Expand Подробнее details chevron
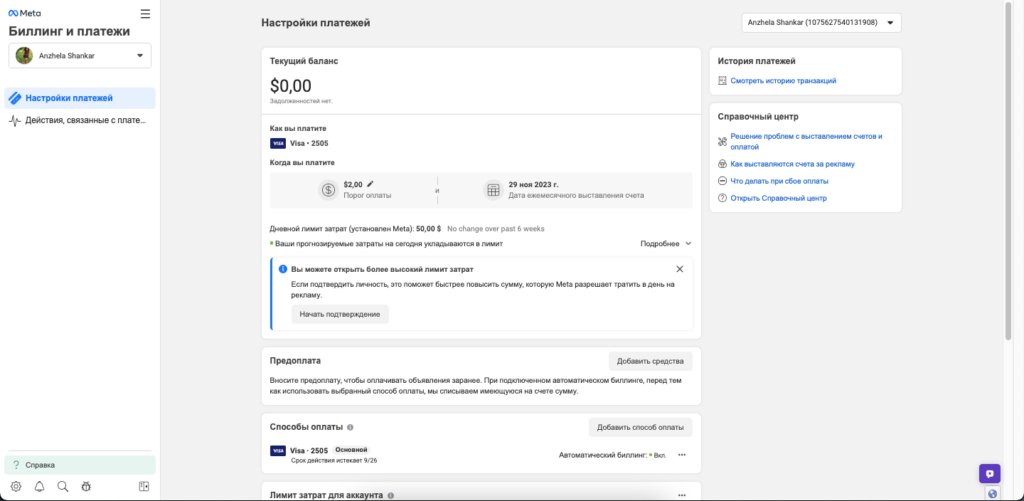Screen dimensions: 1024x501 tap(687, 244)
